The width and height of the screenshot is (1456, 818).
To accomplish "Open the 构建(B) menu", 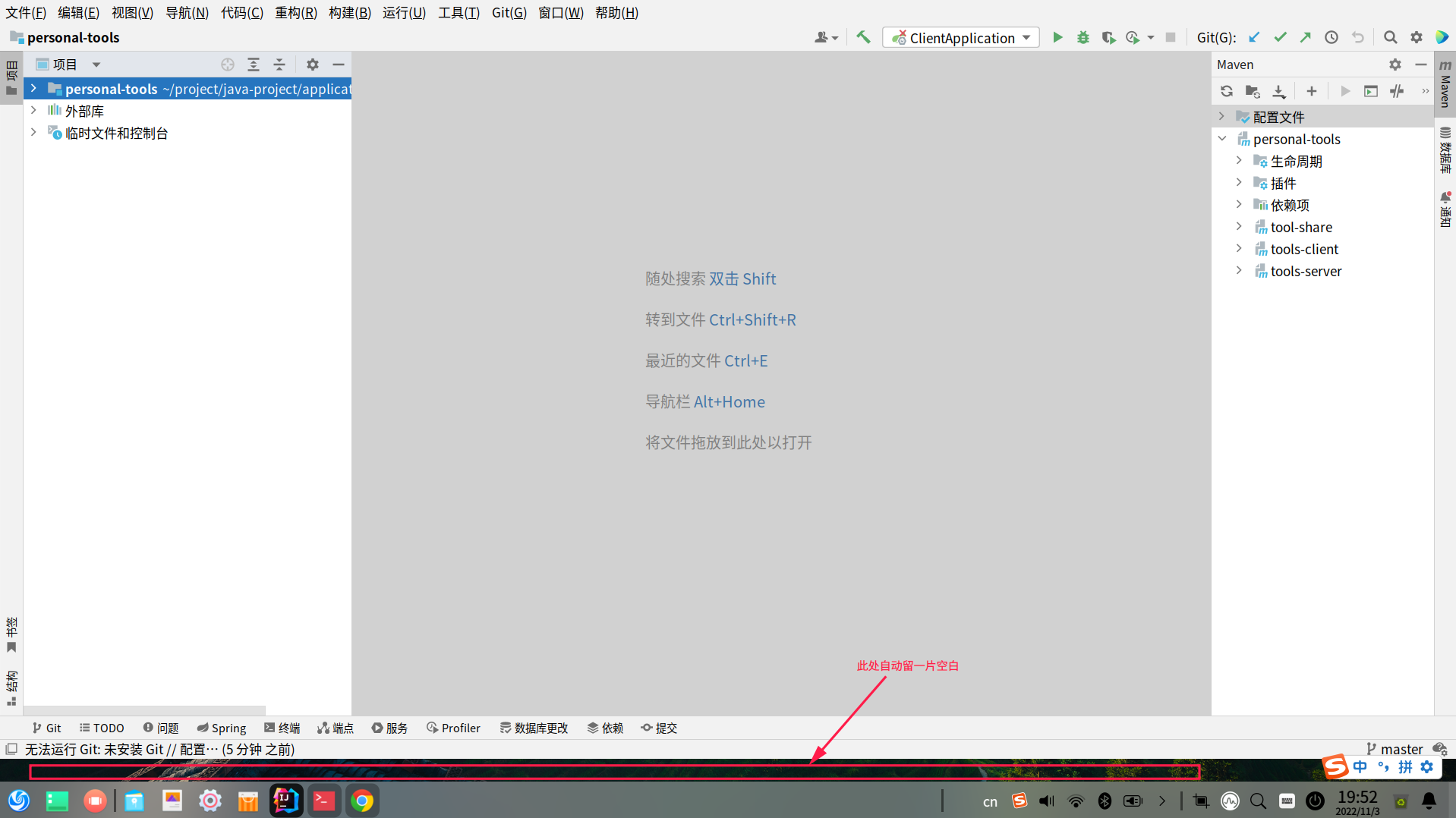I will pyautogui.click(x=350, y=13).
